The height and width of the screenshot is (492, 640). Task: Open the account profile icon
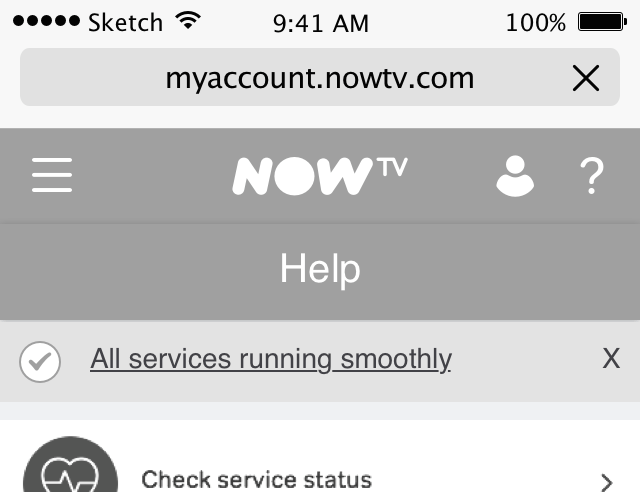pyautogui.click(x=515, y=176)
